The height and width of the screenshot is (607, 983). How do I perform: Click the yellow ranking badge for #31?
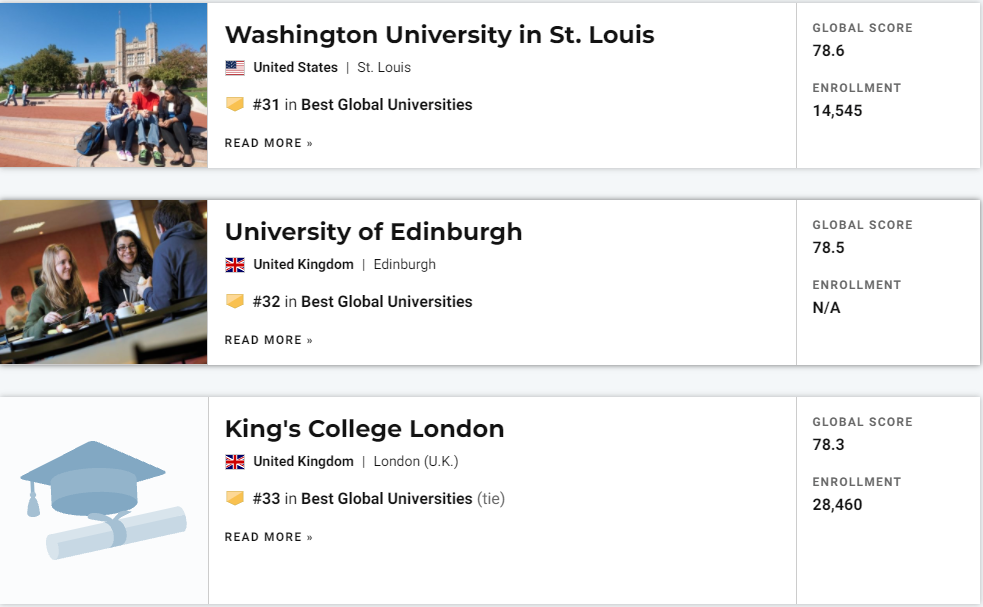(x=235, y=104)
